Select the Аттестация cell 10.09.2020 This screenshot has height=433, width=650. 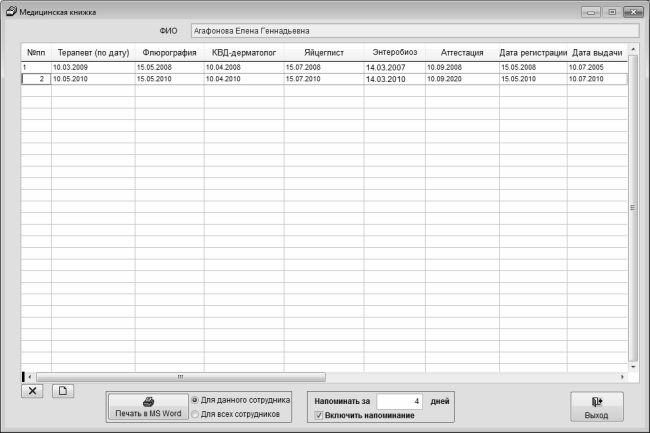[x=461, y=78]
